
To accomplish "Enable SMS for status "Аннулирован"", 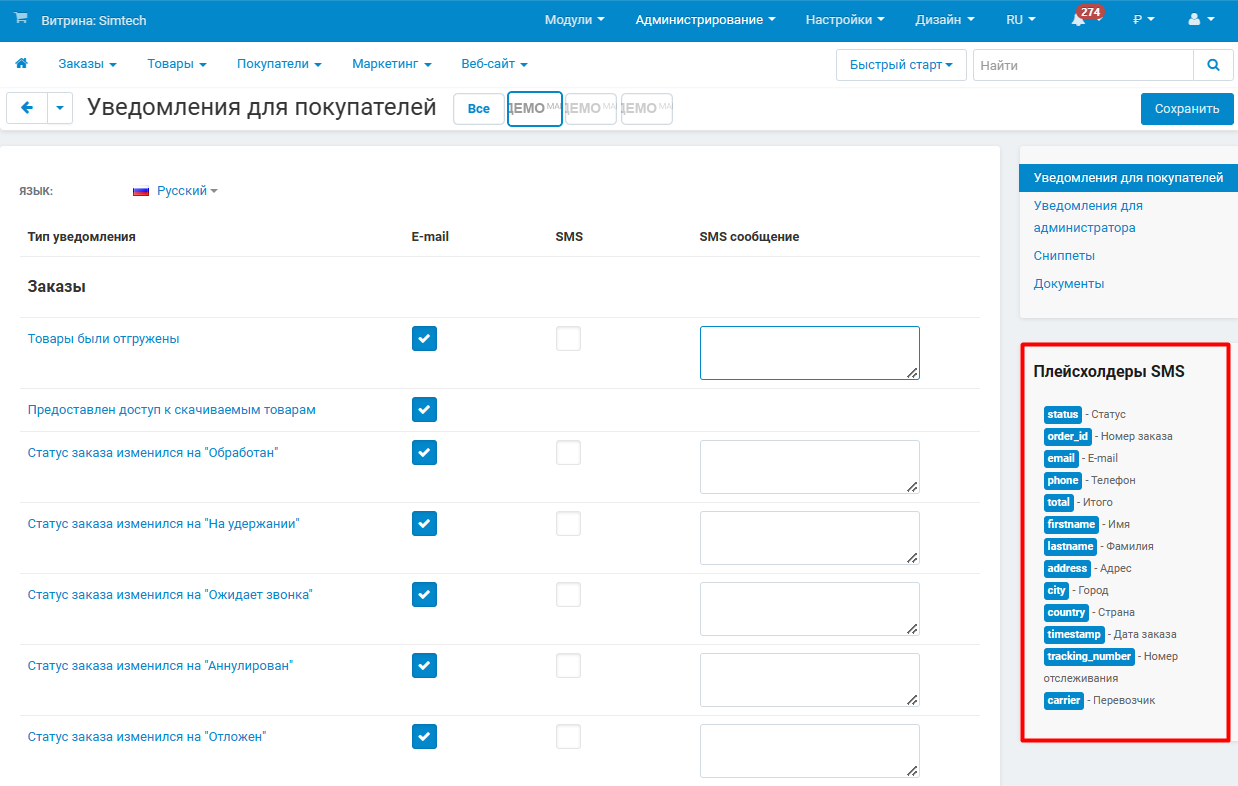I will tap(568, 666).
